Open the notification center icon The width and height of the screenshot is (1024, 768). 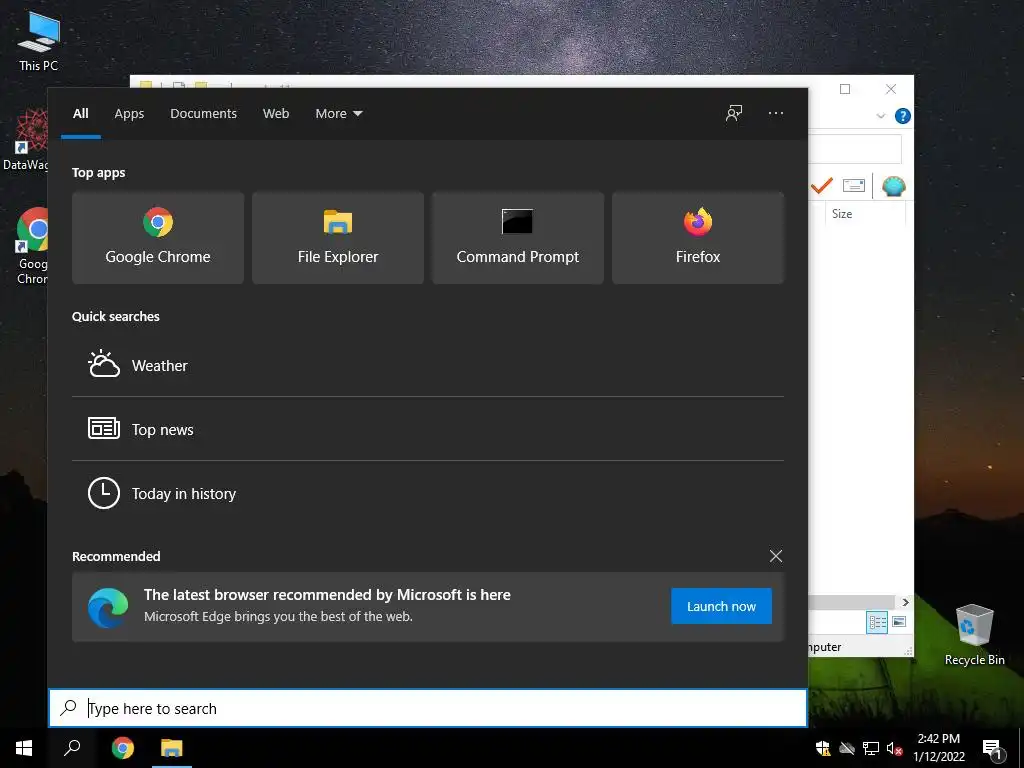[x=992, y=748]
